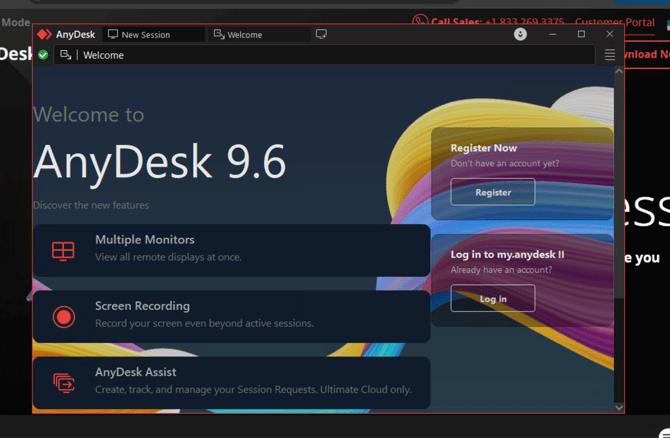Viewport: 670px width, 438px height.
Task: Click the vertical scrollbar thumb
Action: coord(619,187)
